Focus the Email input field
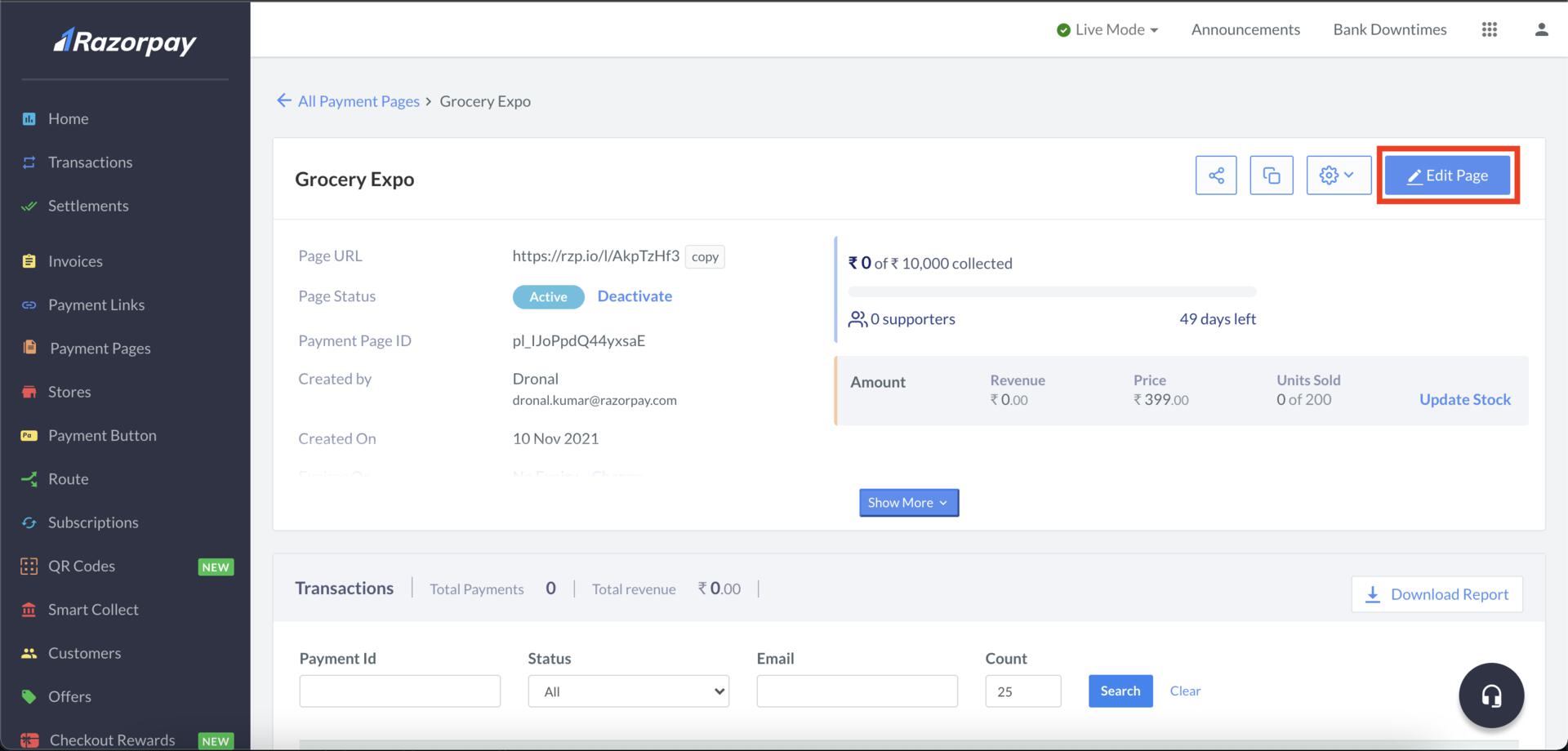1568x751 pixels. coord(857,691)
